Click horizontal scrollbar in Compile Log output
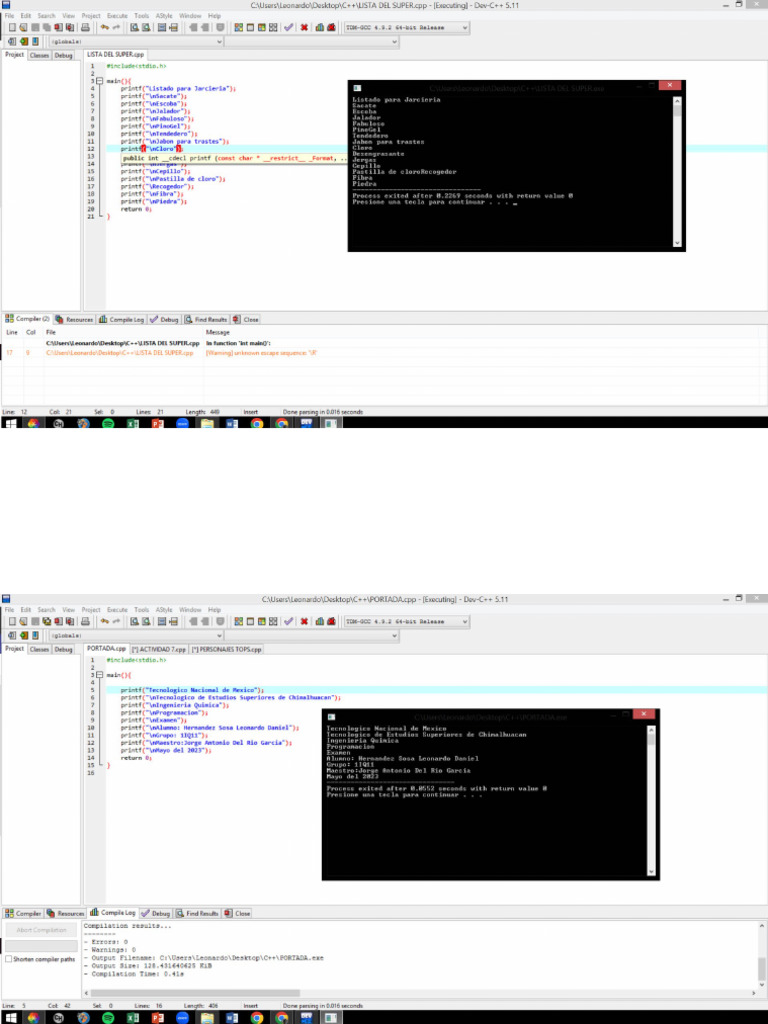This screenshot has width=768, height=1024. (196, 993)
